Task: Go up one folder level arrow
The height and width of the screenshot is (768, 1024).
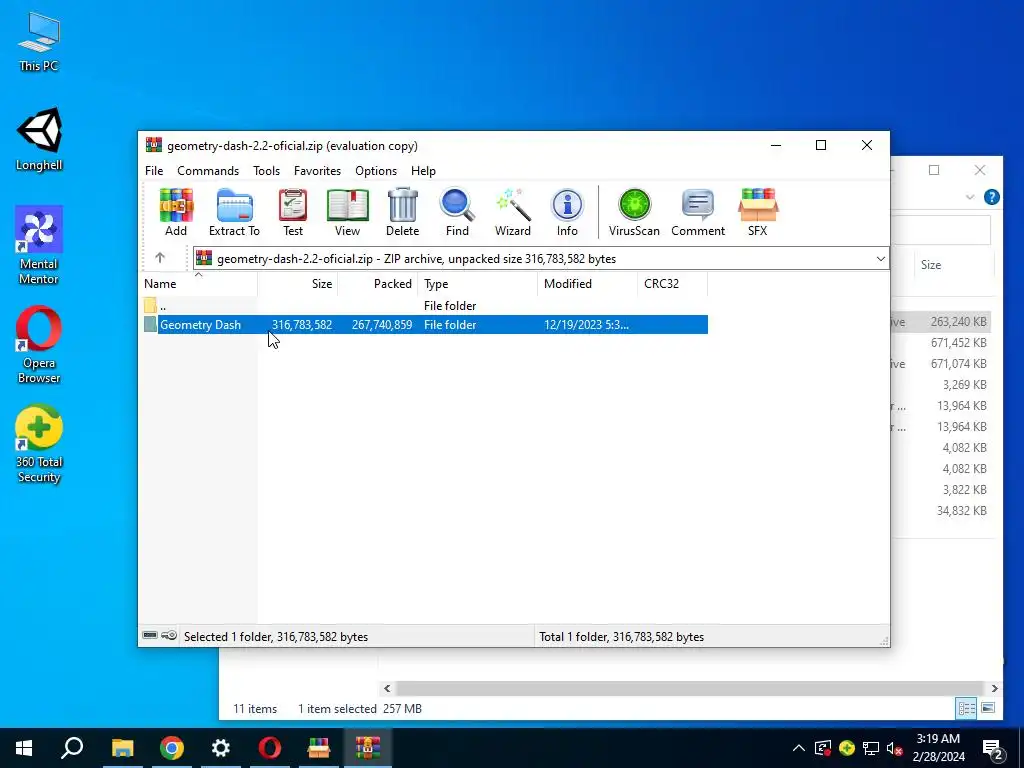Action: [160, 258]
